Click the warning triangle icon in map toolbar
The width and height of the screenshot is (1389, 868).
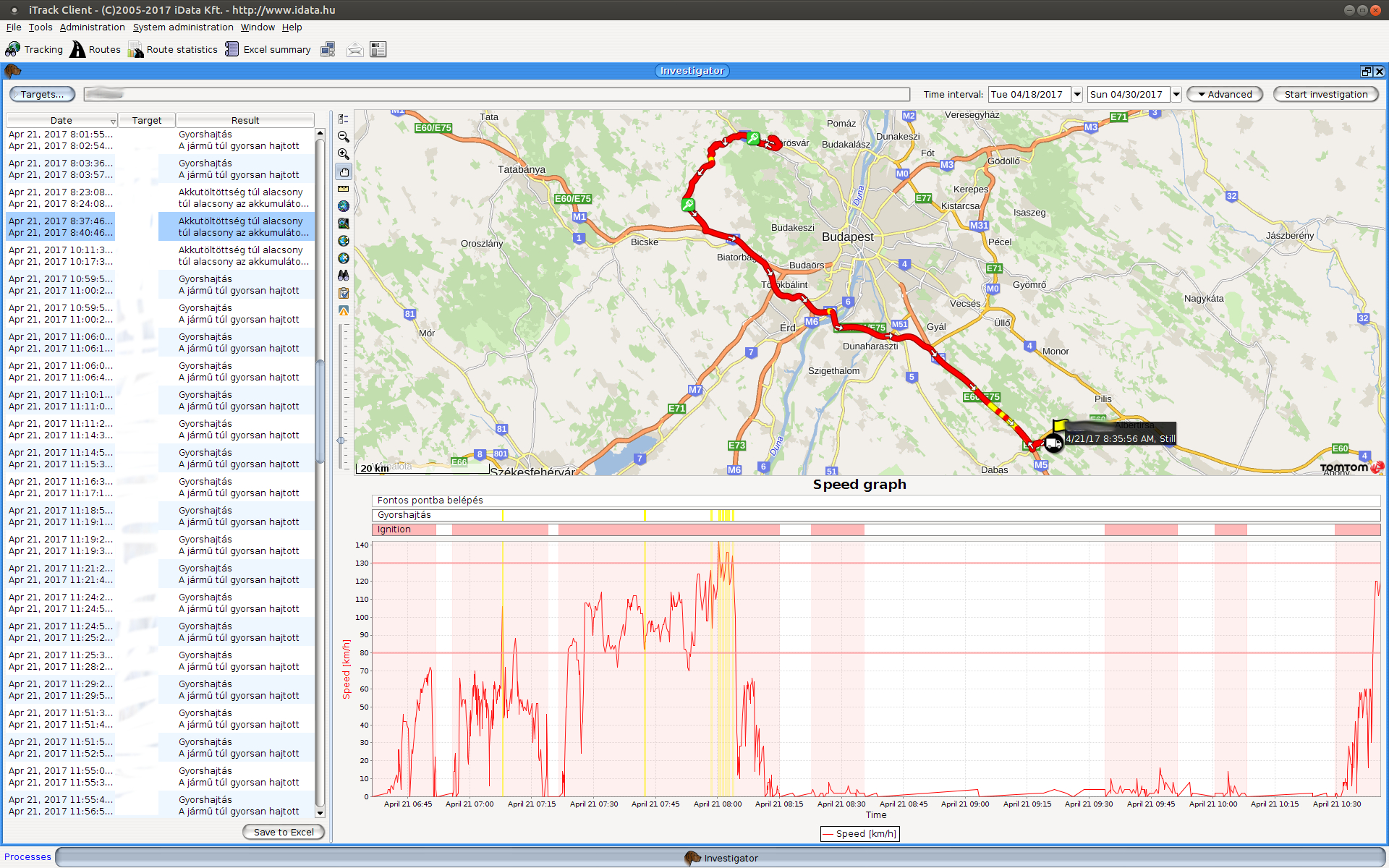tap(344, 310)
